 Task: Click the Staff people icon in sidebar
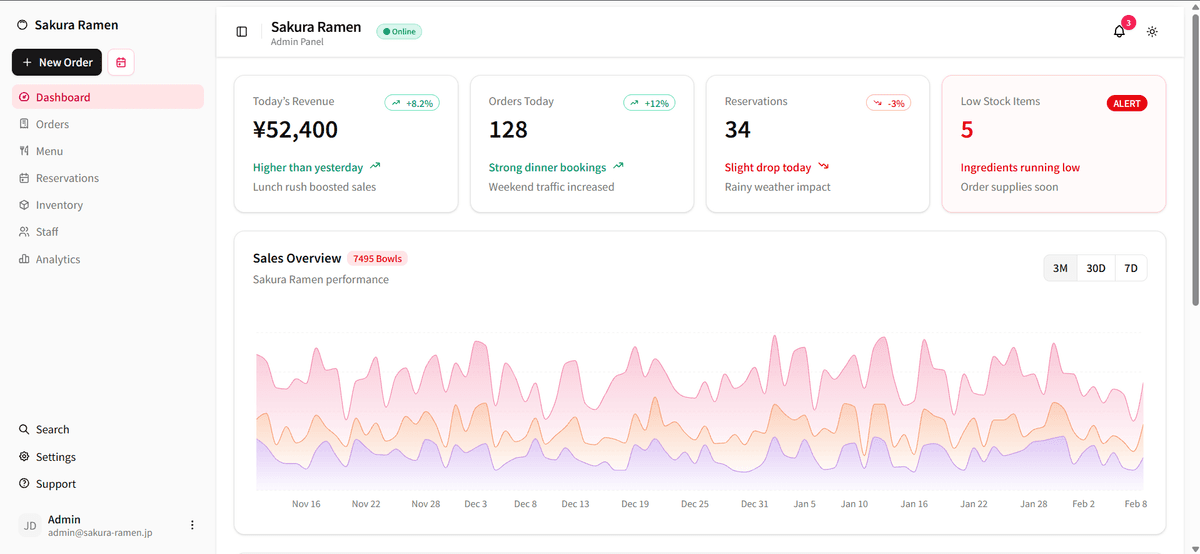click(24, 232)
